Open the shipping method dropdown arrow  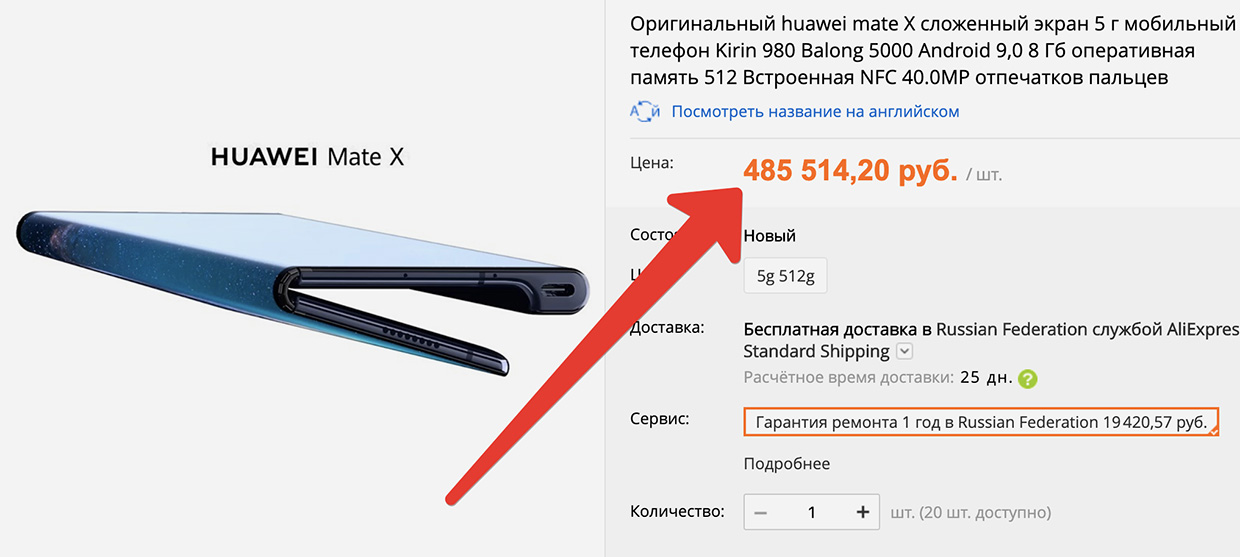[x=904, y=351]
